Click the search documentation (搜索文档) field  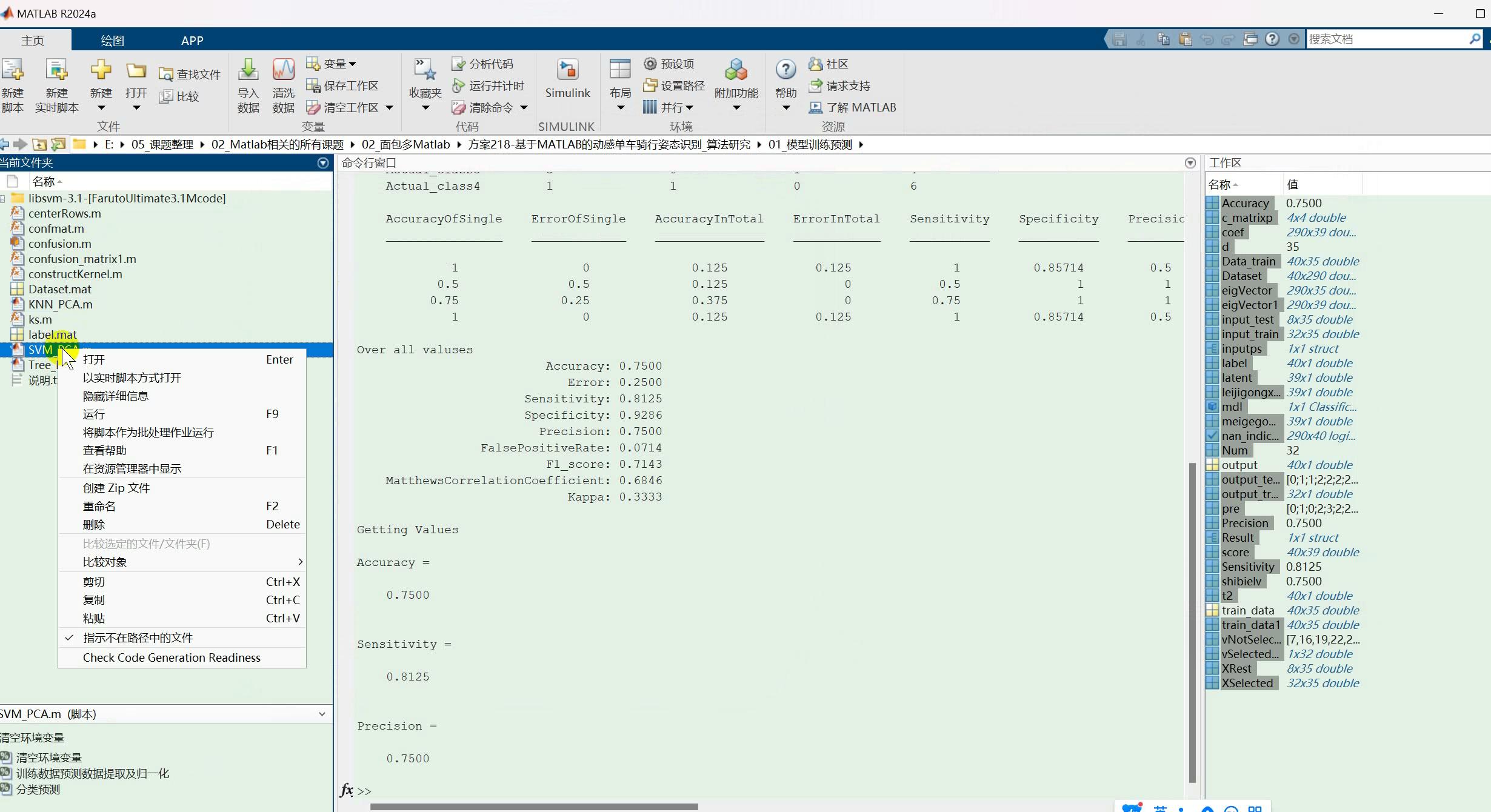pos(1385,39)
